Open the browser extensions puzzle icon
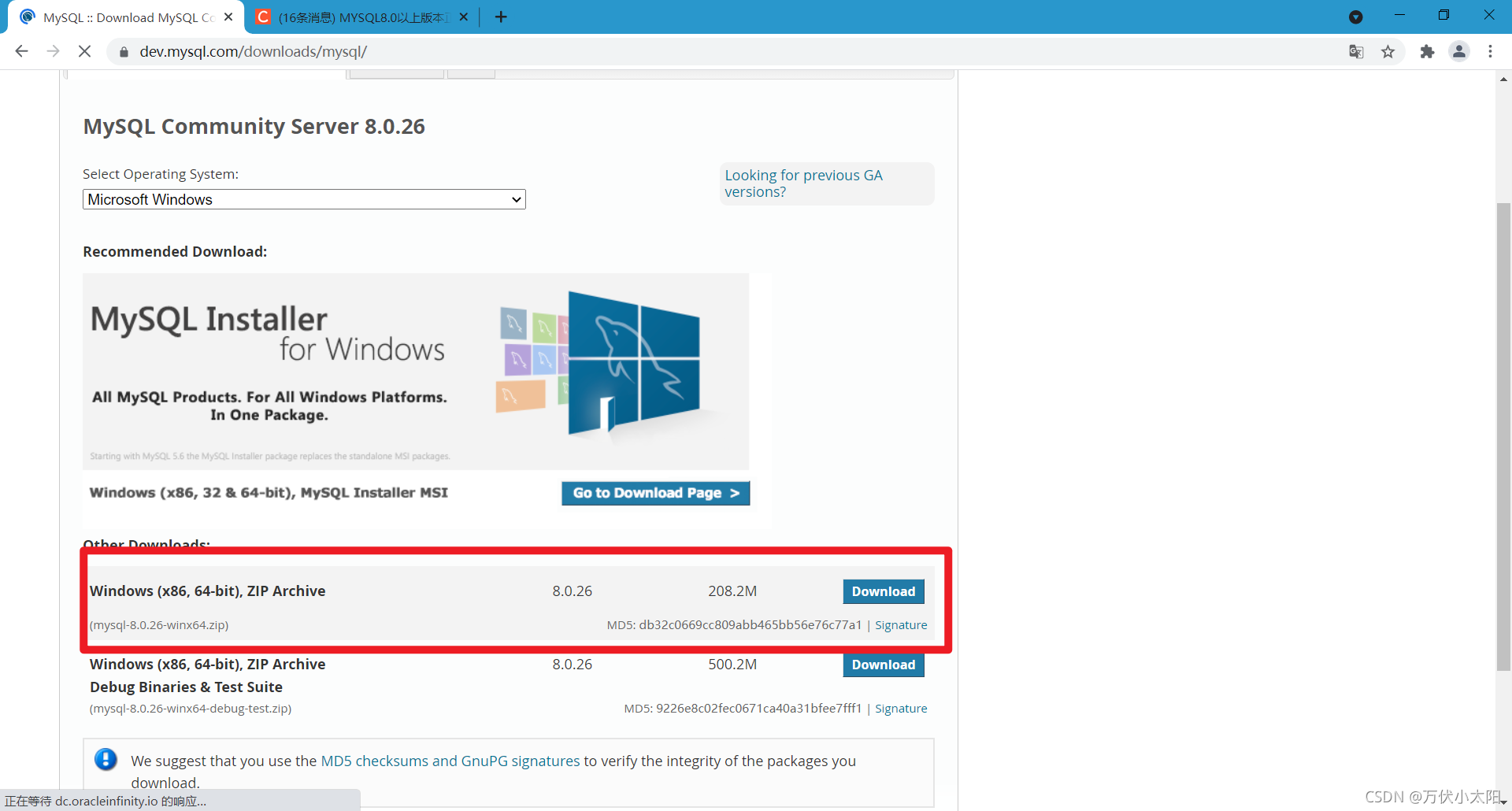Image resolution: width=1512 pixels, height=811 pixels. (1427, 52)
